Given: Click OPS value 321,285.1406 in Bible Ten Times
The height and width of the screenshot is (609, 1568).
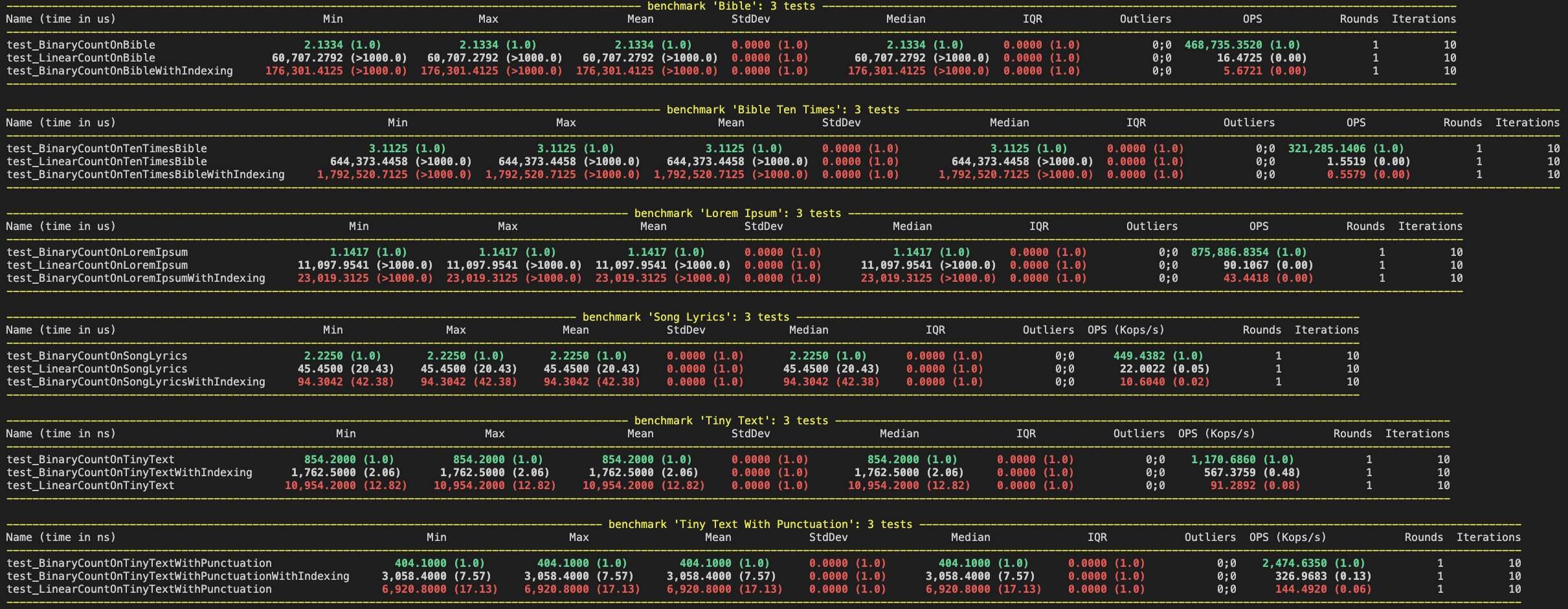Looking at the screenshot, I should point(1327,149).
